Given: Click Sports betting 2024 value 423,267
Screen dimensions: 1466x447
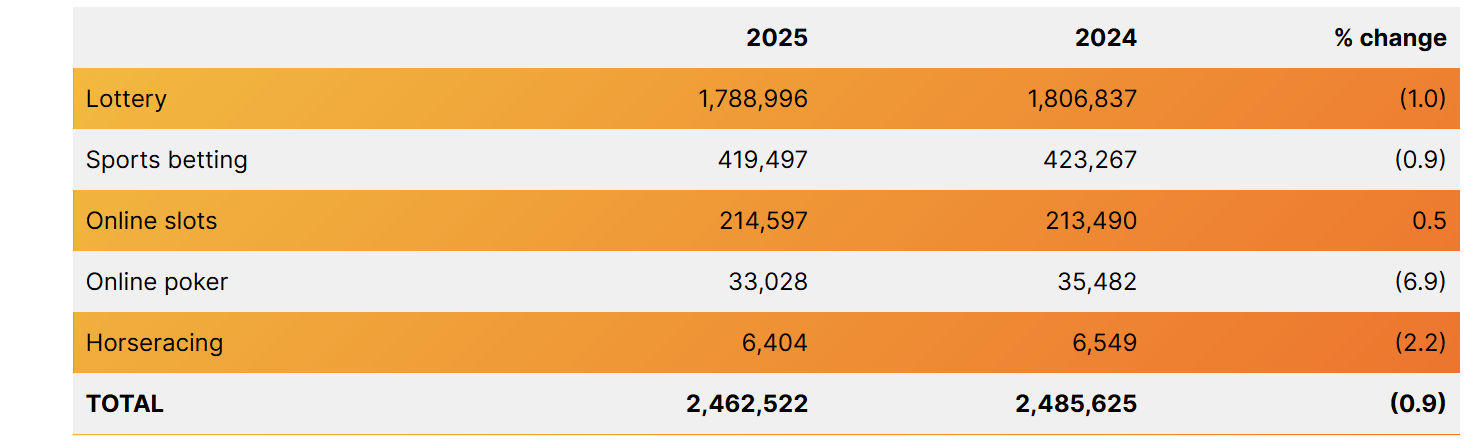Looking at the screenshot, I should [1092, 160].
